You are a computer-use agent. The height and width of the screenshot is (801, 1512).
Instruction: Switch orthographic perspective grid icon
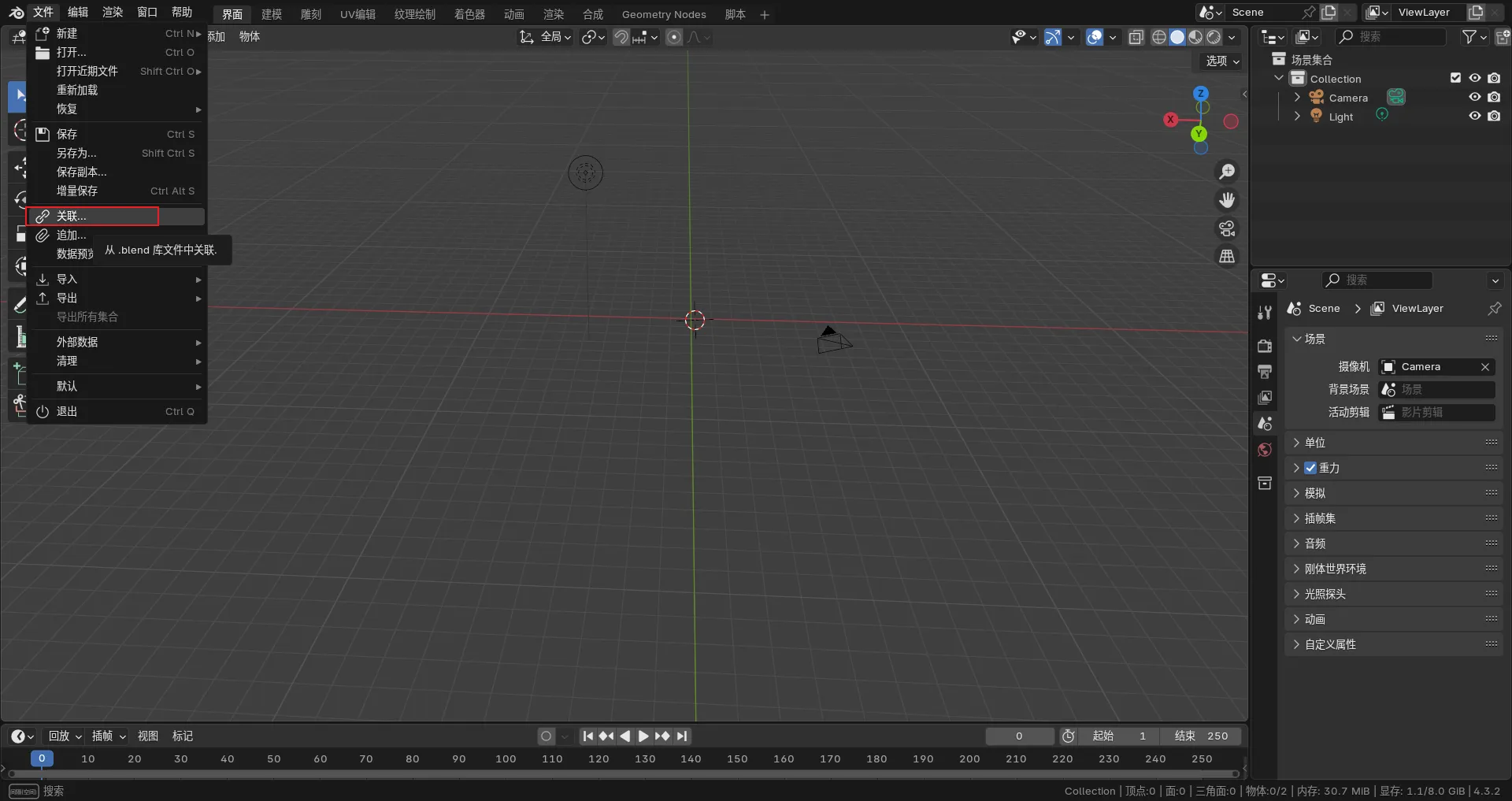[1227, 257]
